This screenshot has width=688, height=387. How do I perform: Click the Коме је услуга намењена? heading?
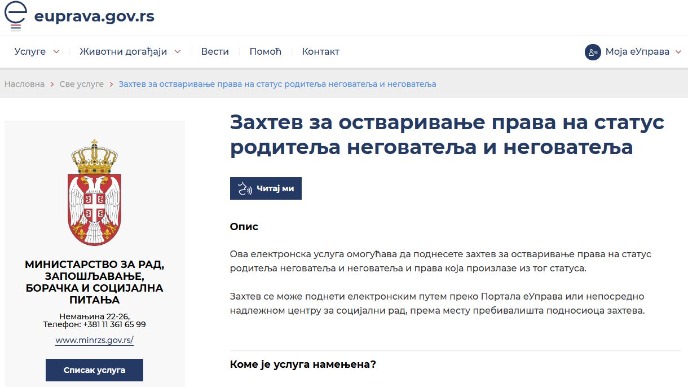click(x=303, y=364)
